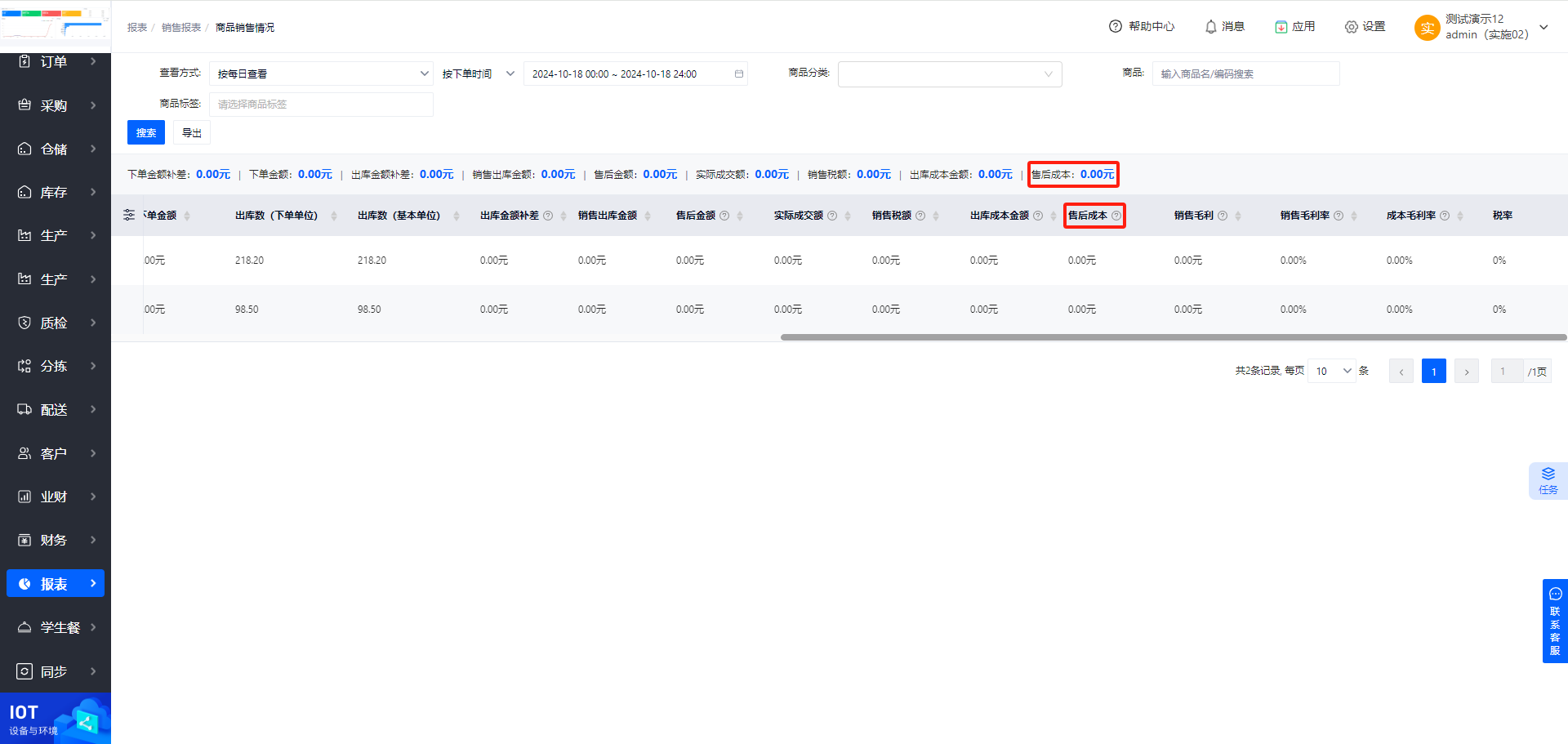Open the IOT 设备与环境 banner
Image resolution: width=1568 pixels, height=744 pixels.
[x=56, y=719]
